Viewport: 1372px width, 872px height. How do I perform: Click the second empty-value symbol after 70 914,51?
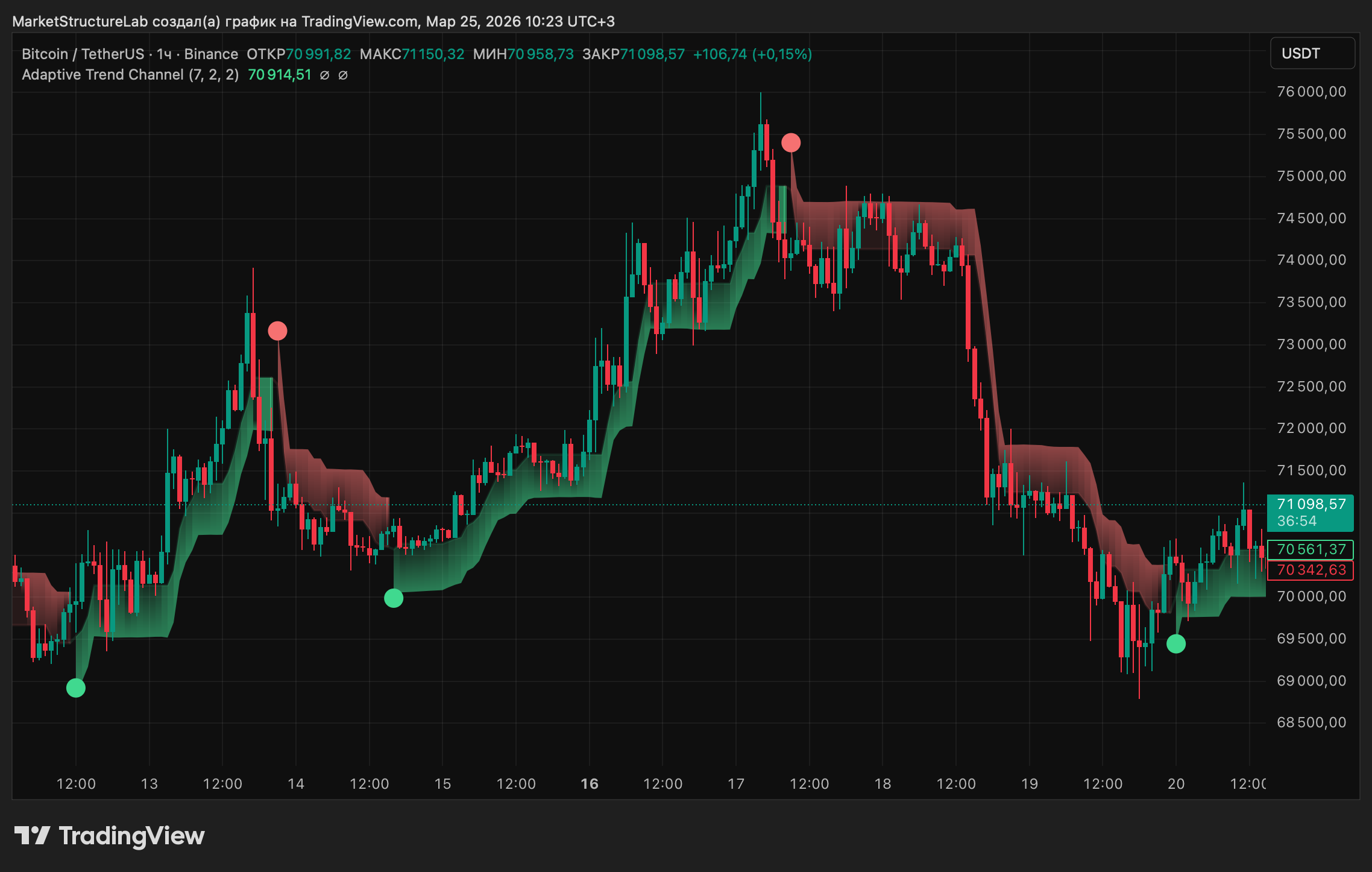click(x=343, y=75)
